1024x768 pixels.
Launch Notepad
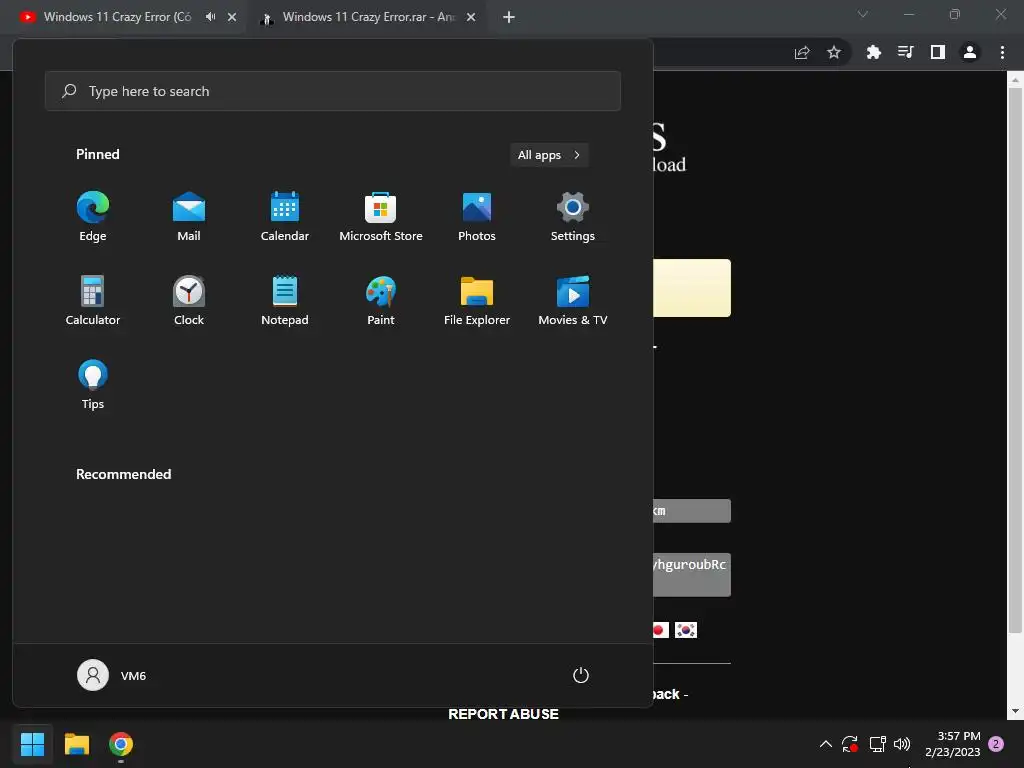point(285,300)
